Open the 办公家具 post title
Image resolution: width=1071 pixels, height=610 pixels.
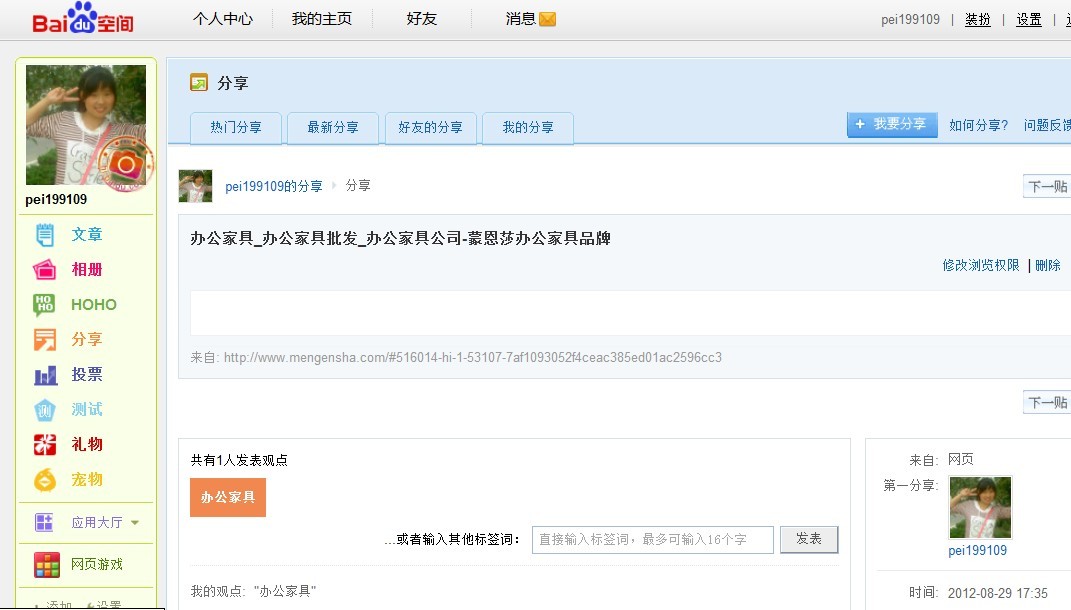[x=400, y=238]
